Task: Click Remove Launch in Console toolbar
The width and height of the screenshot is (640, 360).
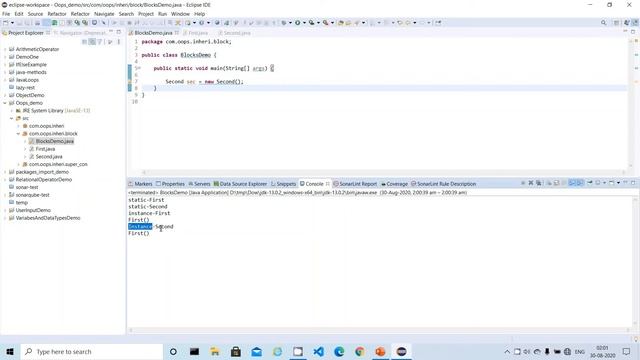Action: (x=531, y=183)
